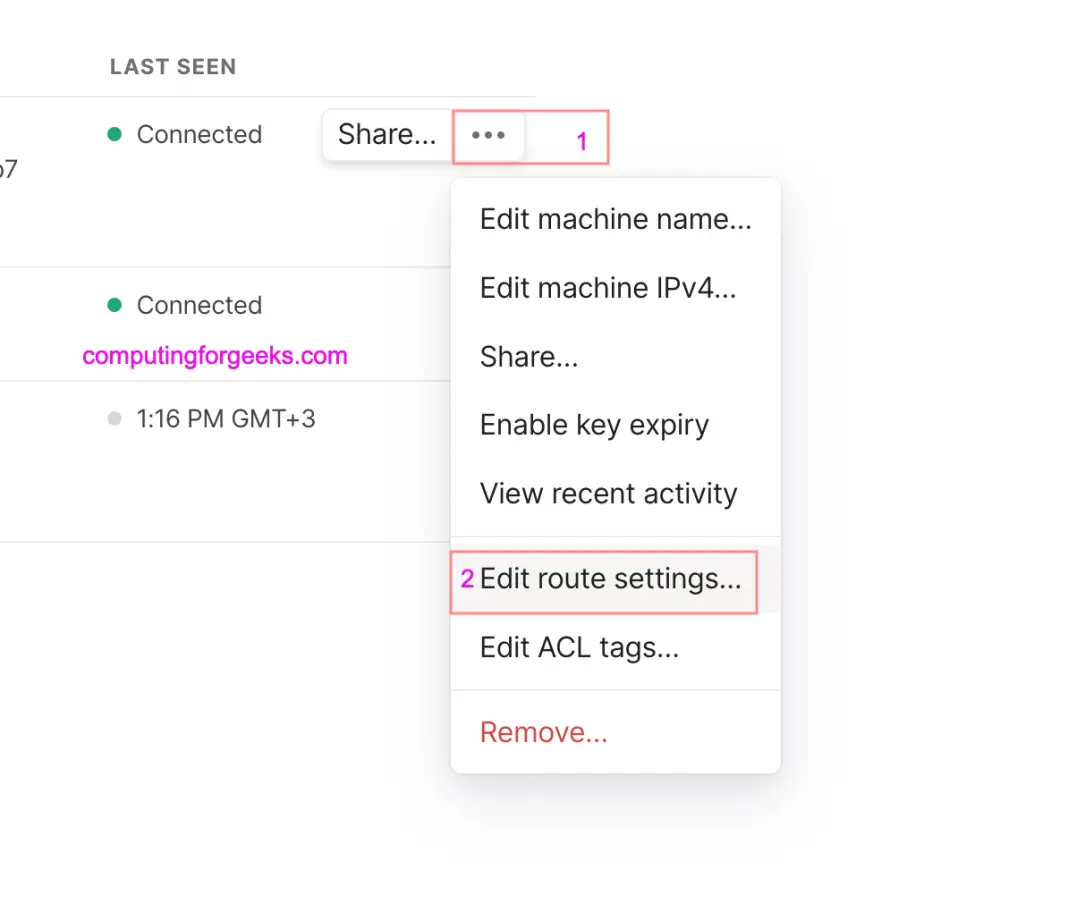The image size is (1068, 912).
Task: Open the computingforgeeks.com link text
Action: 215,356
